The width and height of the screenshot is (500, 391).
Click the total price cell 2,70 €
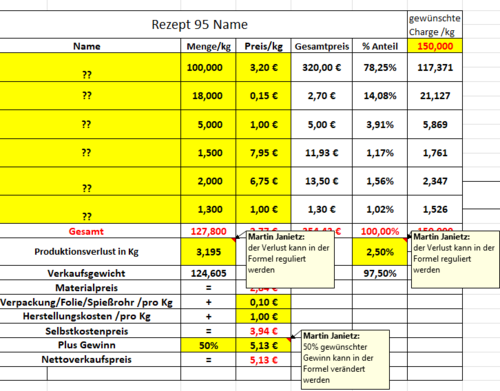tap(322, 96)
